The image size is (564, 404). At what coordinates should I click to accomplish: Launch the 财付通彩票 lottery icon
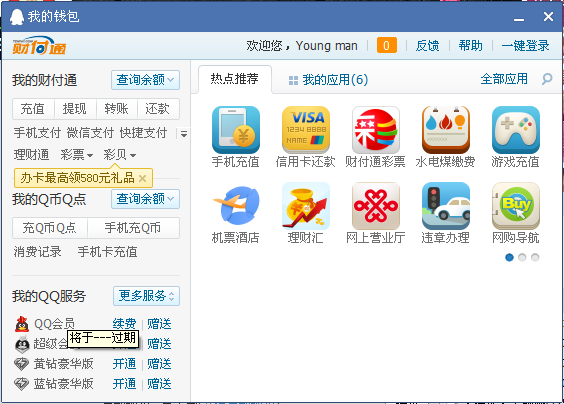coord(376,130)
